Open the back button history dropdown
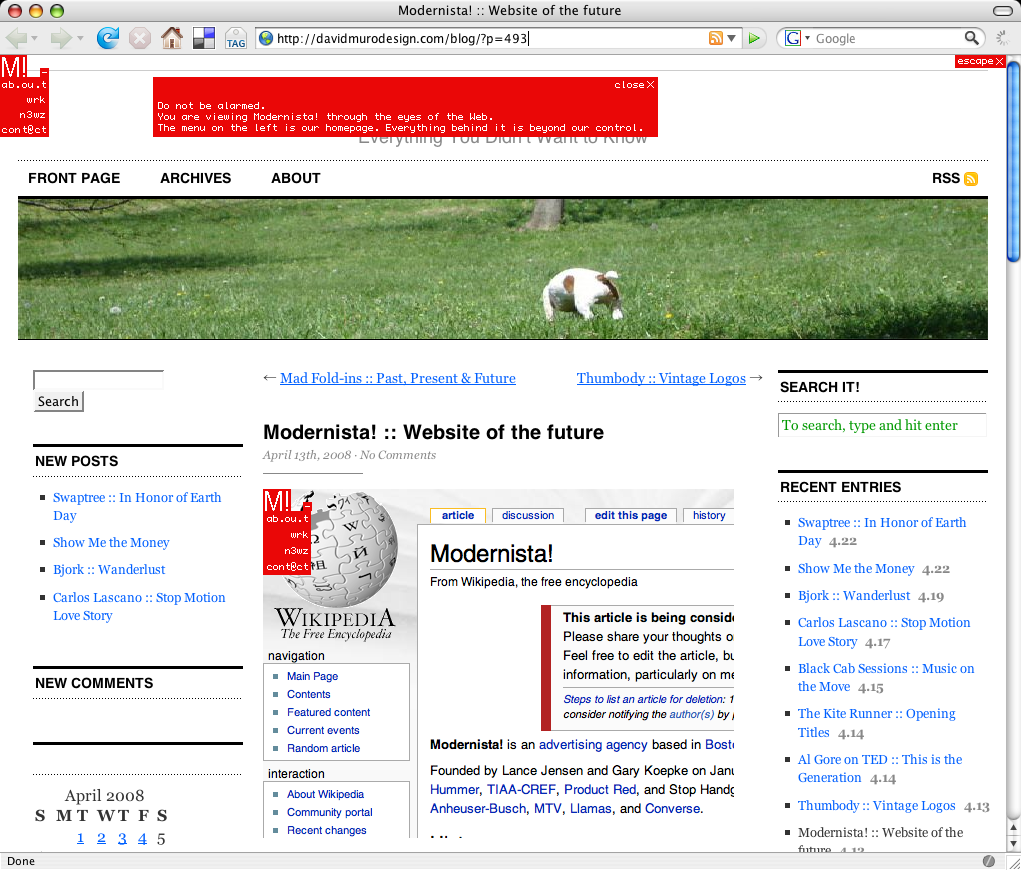1021x870 pixels. [x=35, y=38]
